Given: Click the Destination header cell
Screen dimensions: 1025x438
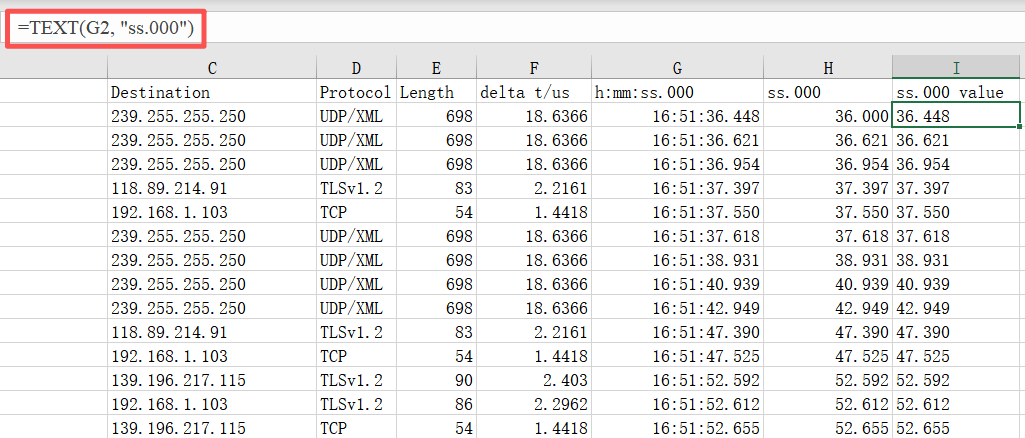Looking at the screenshot, I should point(212,92).
